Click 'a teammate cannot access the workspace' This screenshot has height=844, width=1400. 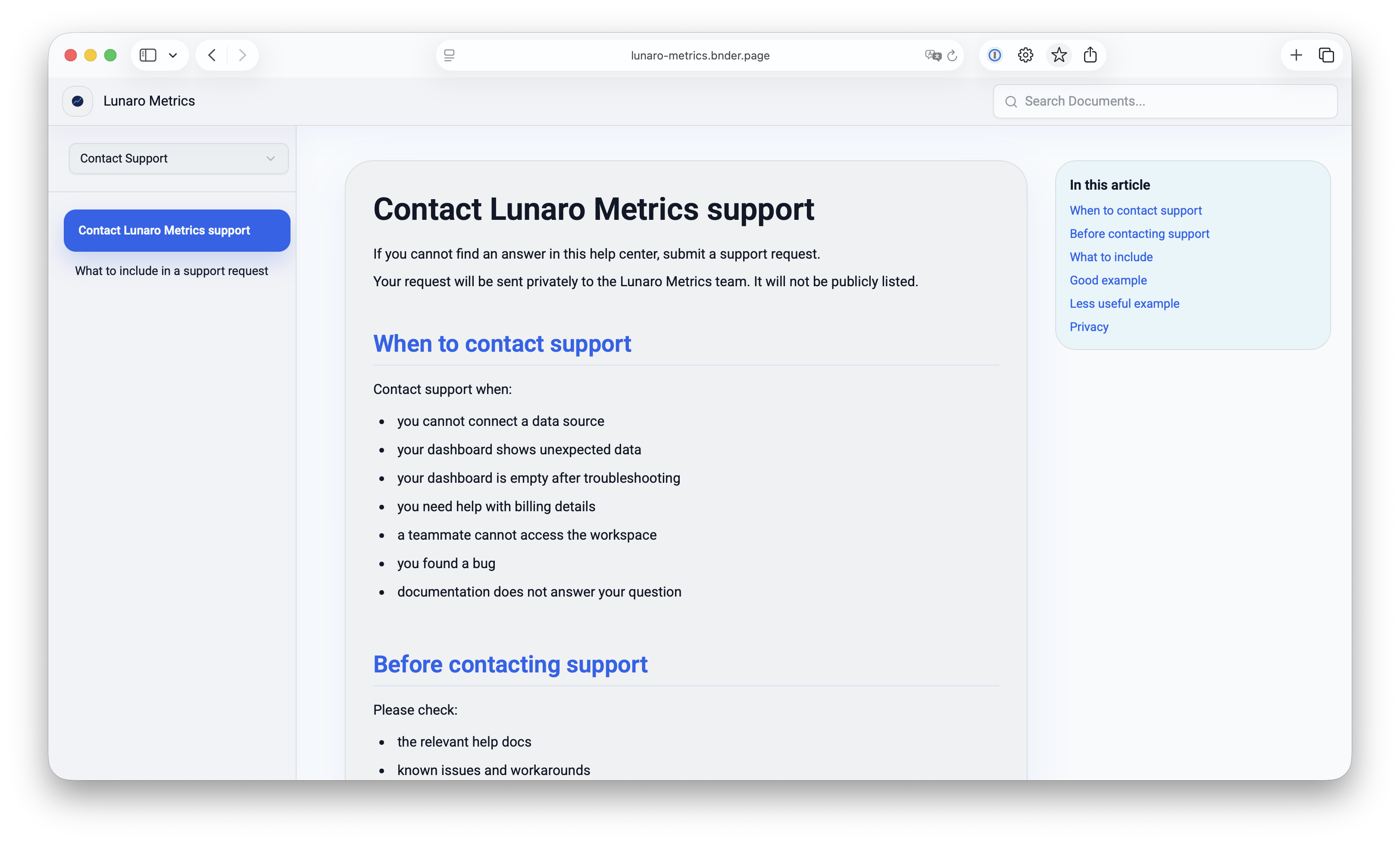(527, 535)
